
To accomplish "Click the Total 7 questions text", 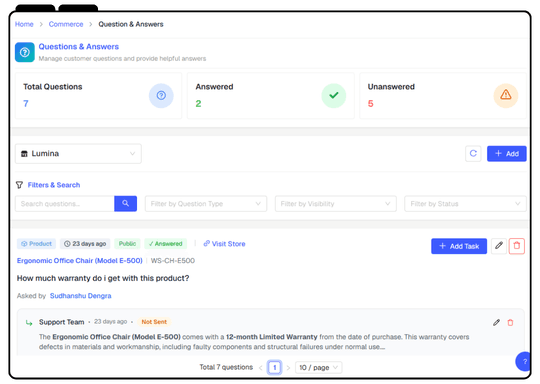I will coord(226,367).
